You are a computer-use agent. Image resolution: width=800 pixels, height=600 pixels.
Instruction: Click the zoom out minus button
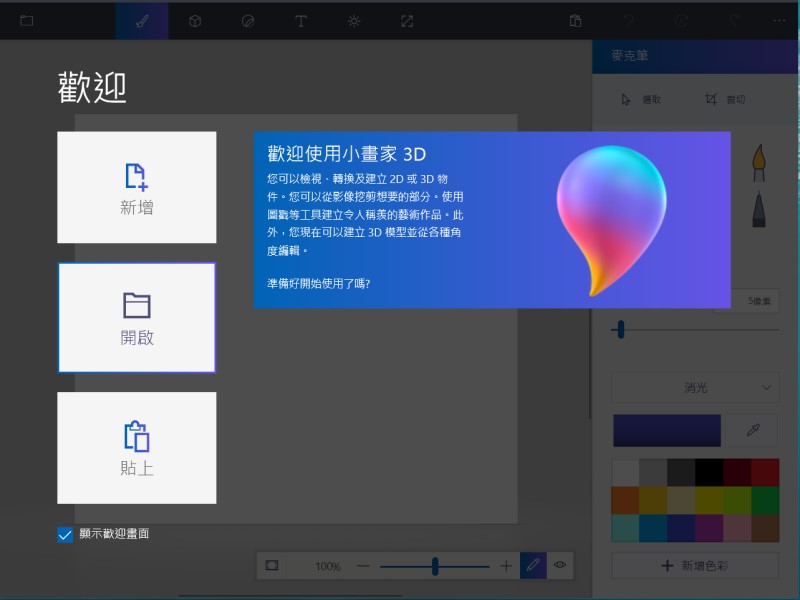(363, 566)
